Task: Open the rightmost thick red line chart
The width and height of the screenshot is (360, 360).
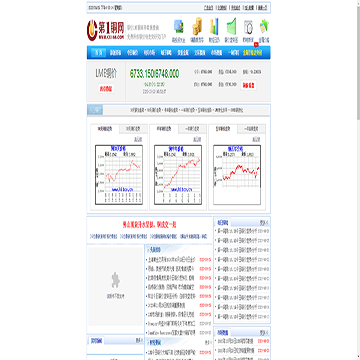Action: (237, 175)
